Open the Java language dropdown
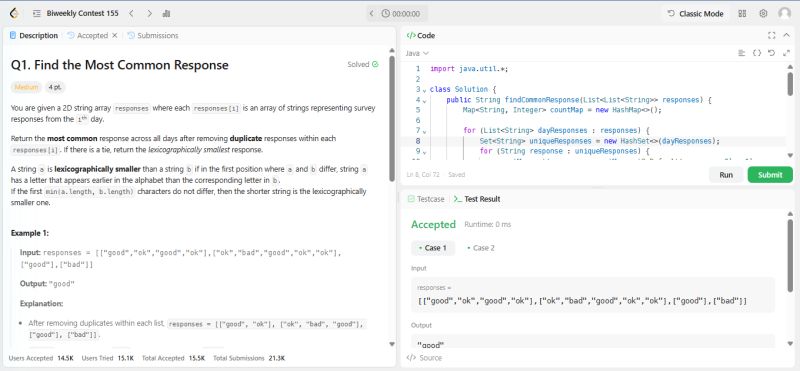The image size is (800, 371). tap(417, 53)
